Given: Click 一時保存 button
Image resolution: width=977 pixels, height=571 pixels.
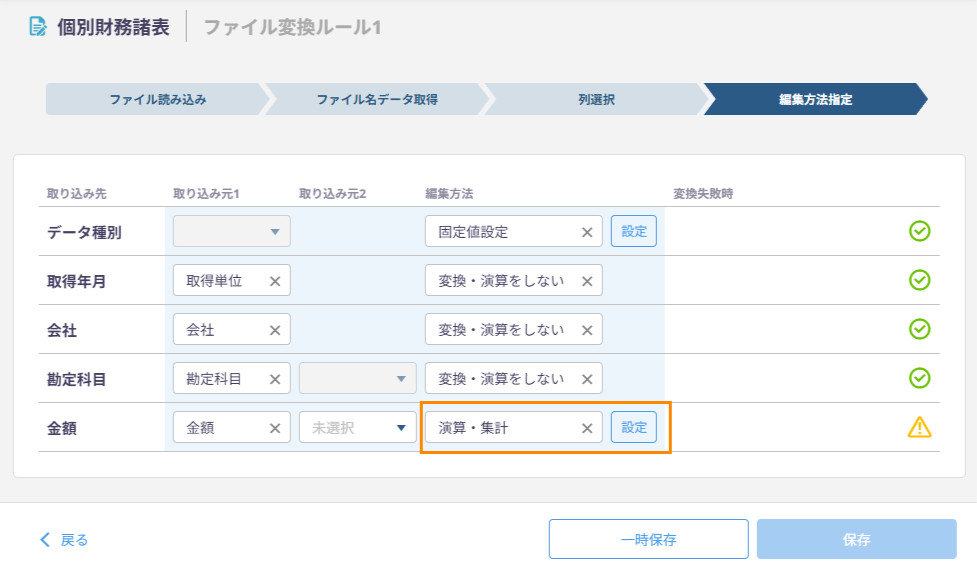Looking at the screenshot, I should coord(649,539).
